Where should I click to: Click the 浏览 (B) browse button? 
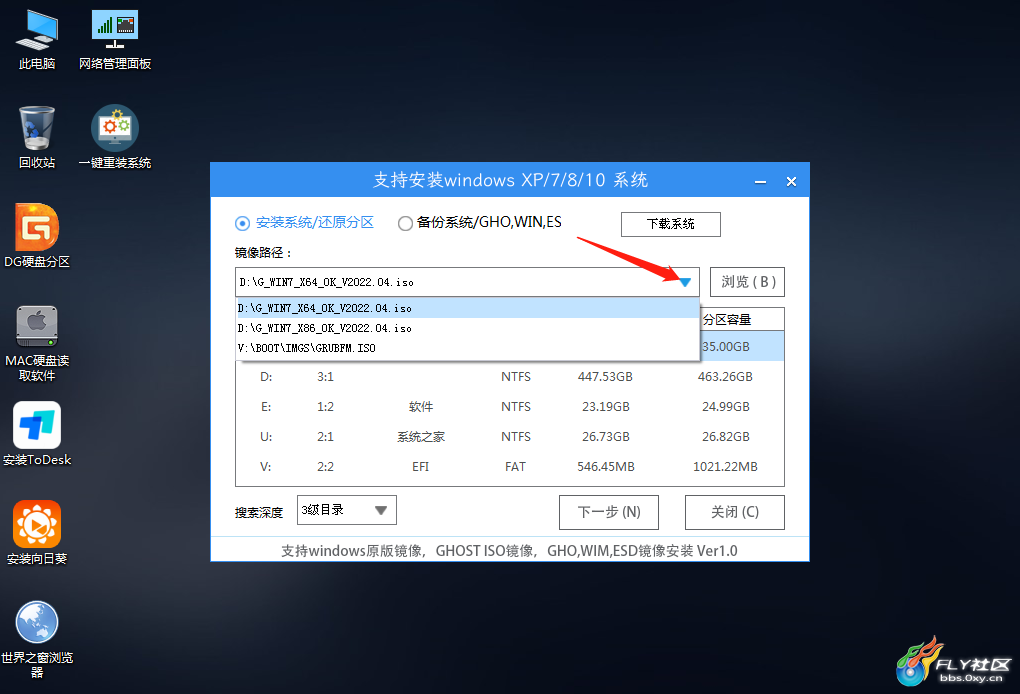[747, 282]
